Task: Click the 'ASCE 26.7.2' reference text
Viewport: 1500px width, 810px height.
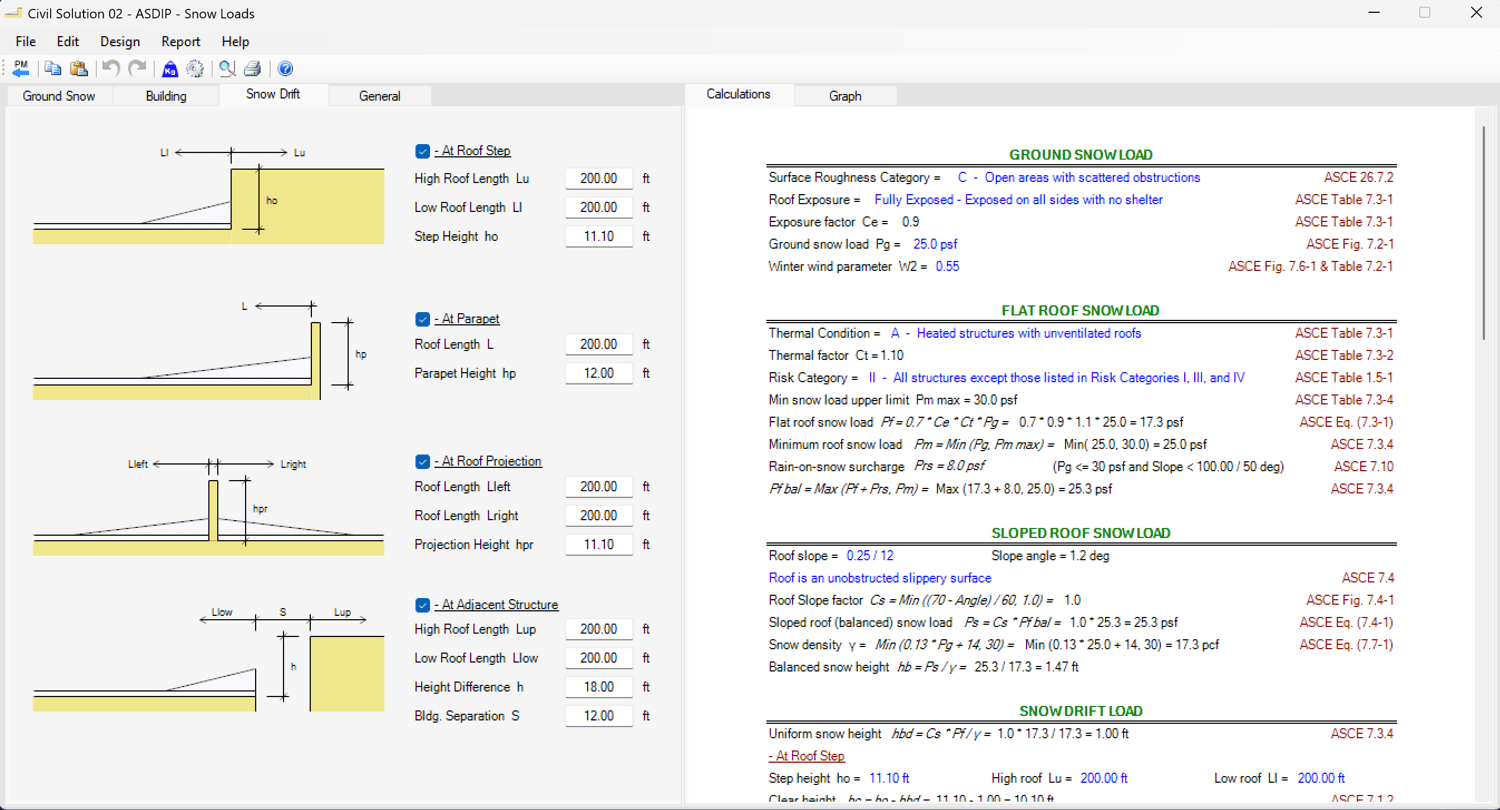Action: [1359, 178]
